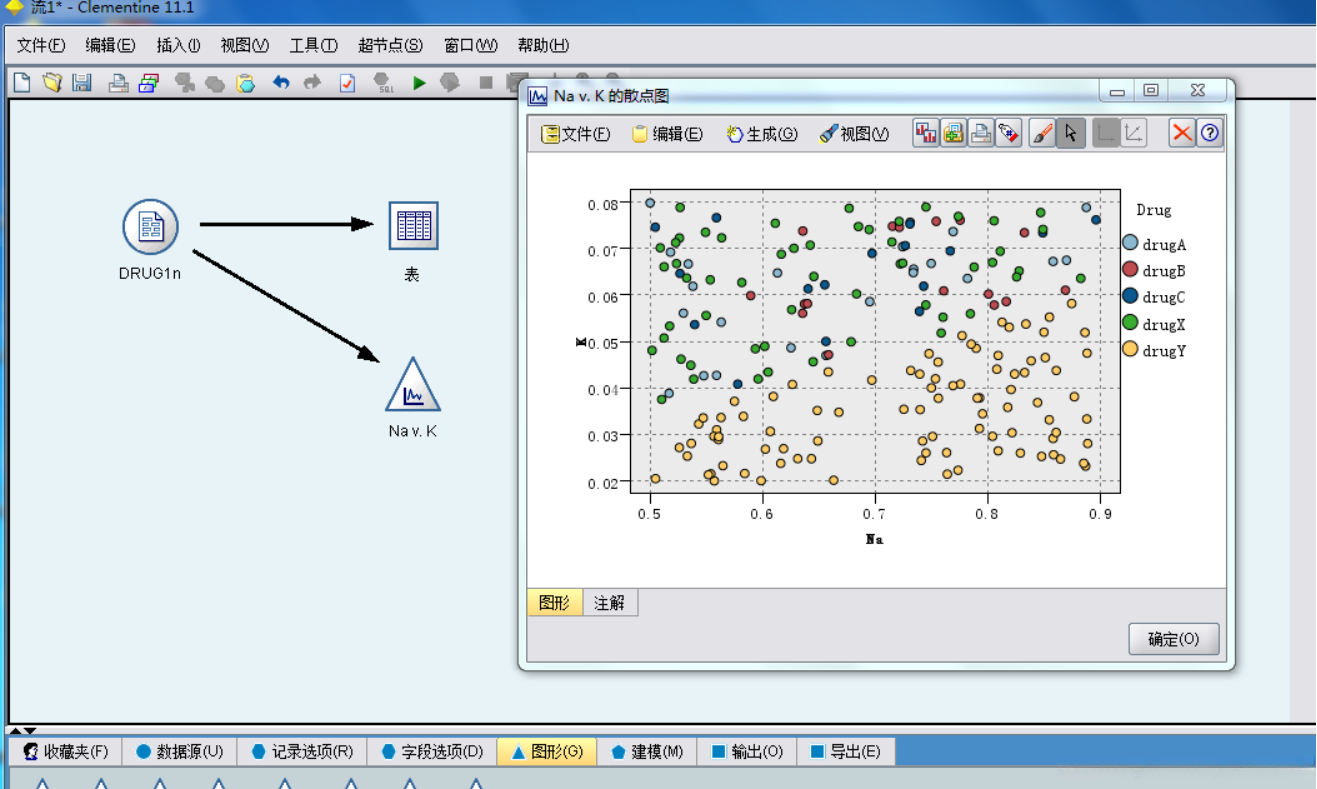This screenshot has width=1317, height=789.
Task: Open the 窗口(W) menu
Action: [x=470, y=45]
